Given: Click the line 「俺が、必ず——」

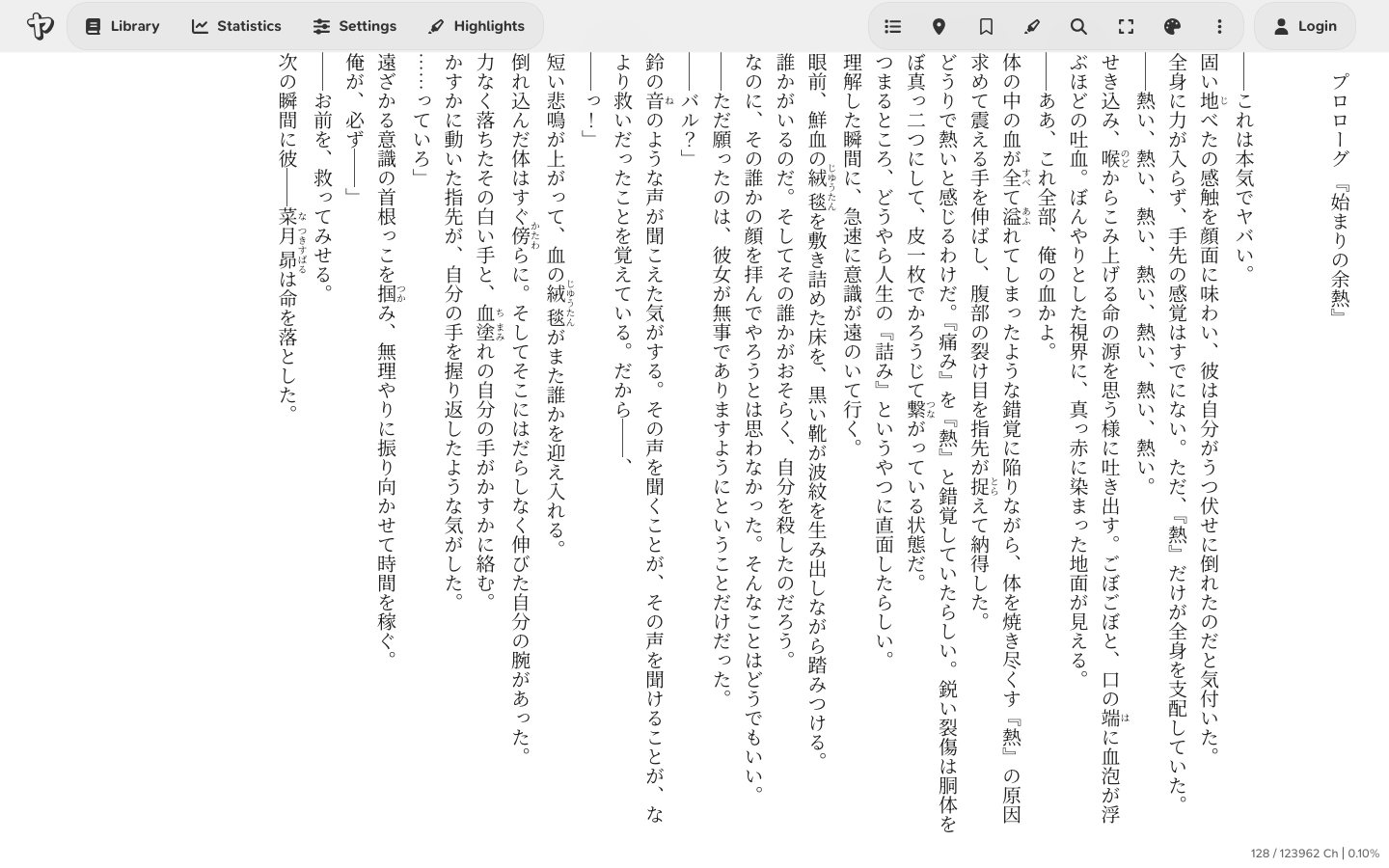Looking at the screenshot, I should click(x=355, y=125).
